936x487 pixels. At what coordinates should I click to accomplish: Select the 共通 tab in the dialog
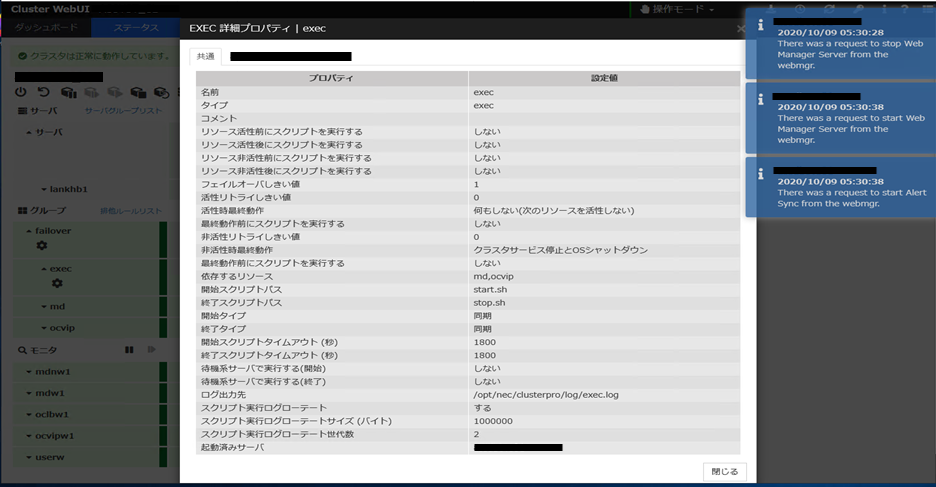coord(205,57)
